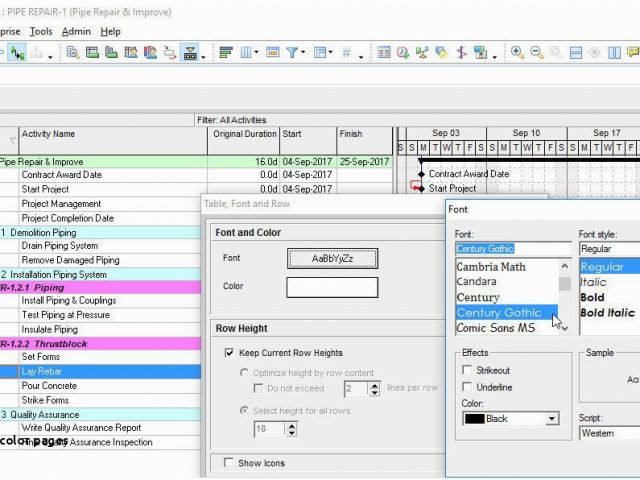Viewport: 640px width, 480px height.
Task: Click the Zoom In magnifier icon
Action: [x=517, y=53]
